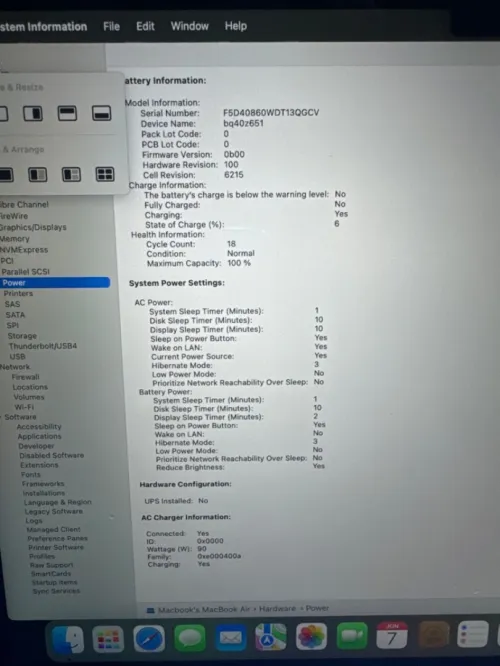The image size is (500, 666).
Task: Open Reminders app in Dock
Action: click(473, 635)
